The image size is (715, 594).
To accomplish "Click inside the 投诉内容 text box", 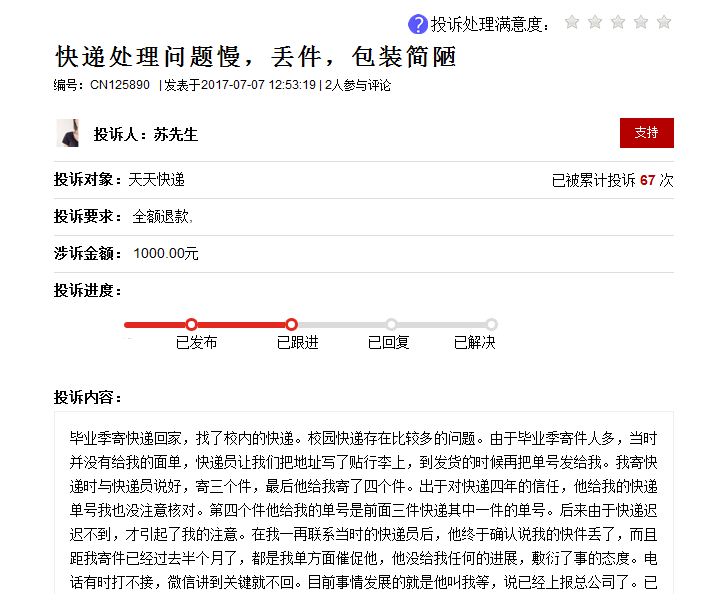I will [x=364, y=500].
